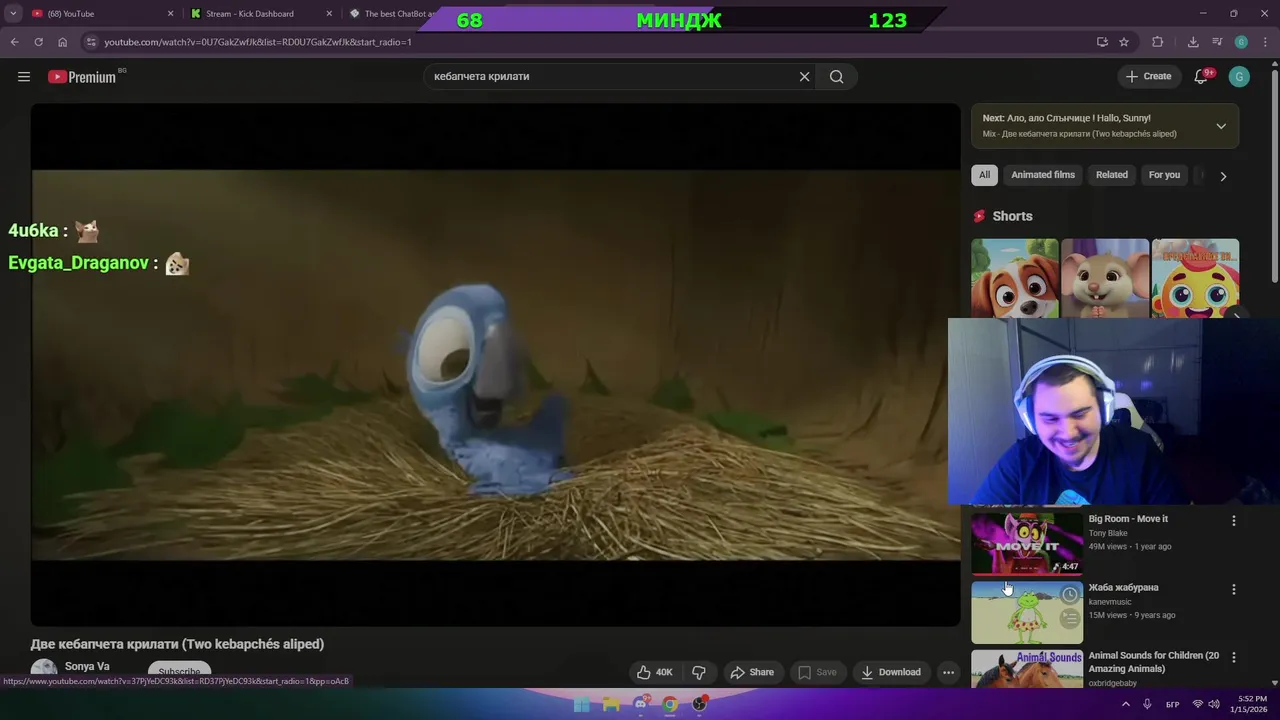Show more filter chips with arrow
This screenshot has height=720, width=1280.
pyautogui.click(x=1223, y=176)
